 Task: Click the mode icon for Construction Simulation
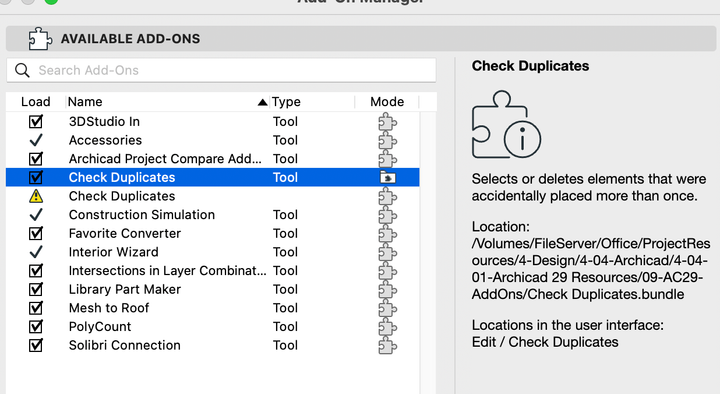388,215
